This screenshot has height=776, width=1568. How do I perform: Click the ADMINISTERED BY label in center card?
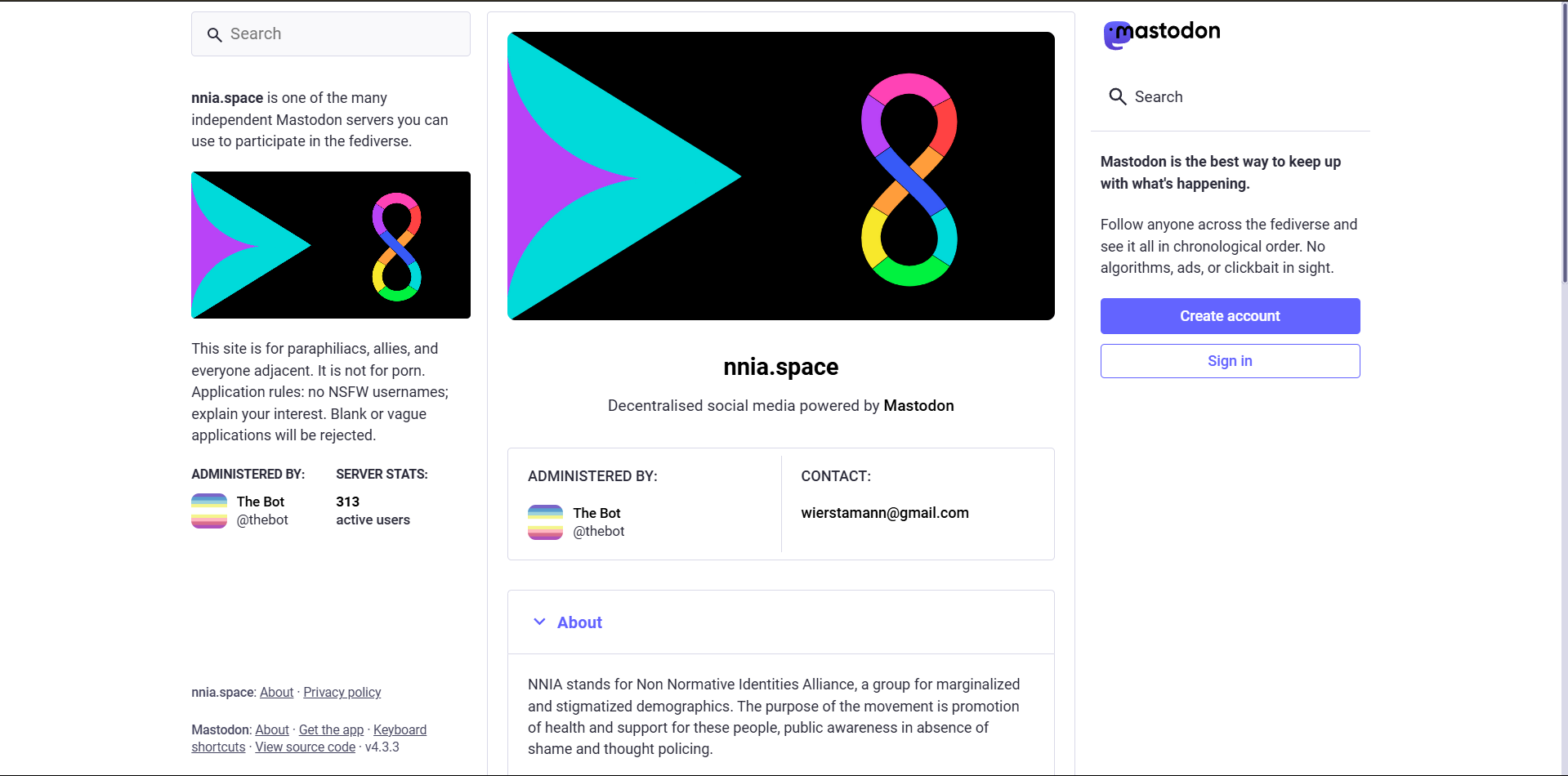point(592,476)
